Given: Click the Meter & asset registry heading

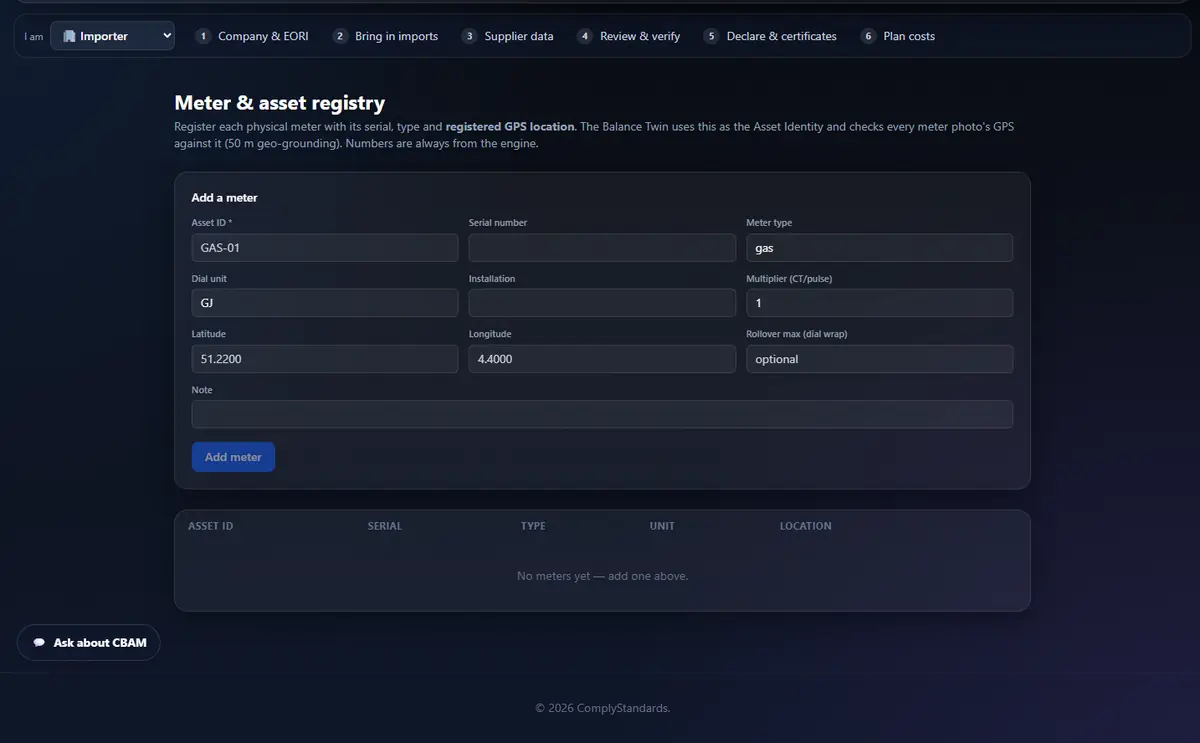Looking at the screenshot, I should pyautogui.click(x=280, y=103).
